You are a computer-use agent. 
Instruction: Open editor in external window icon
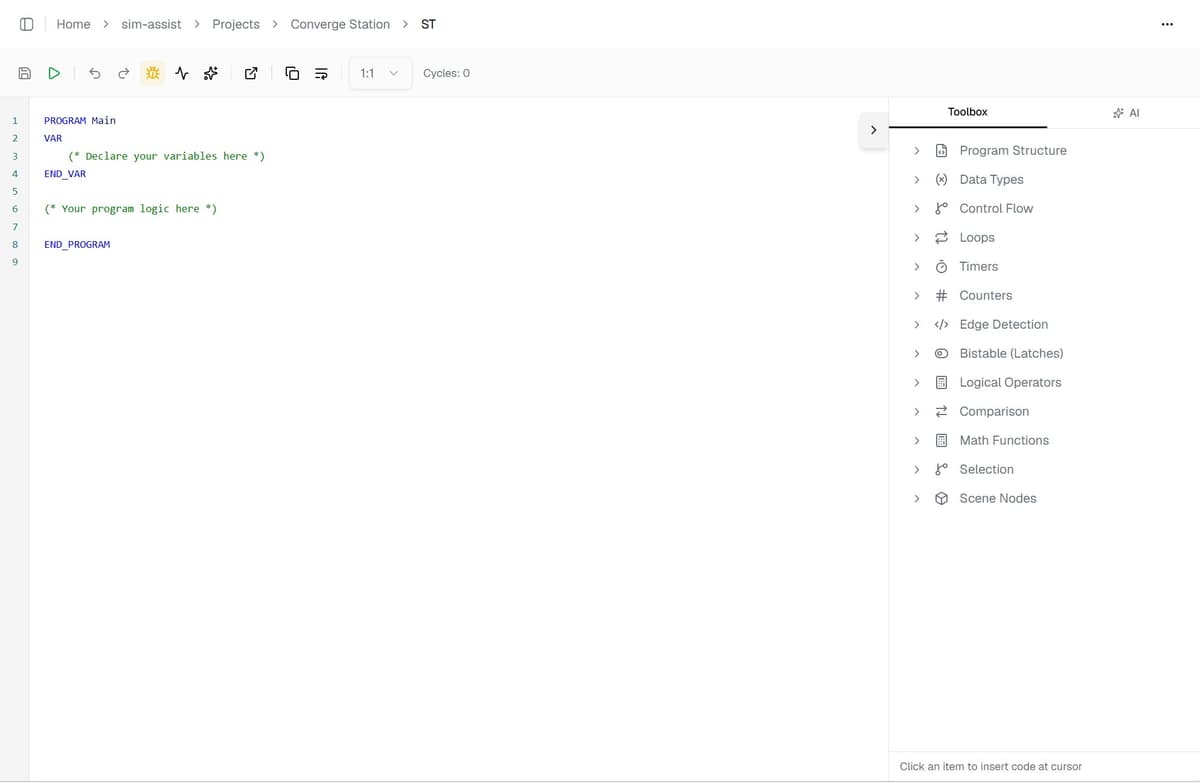pos(251,73)
